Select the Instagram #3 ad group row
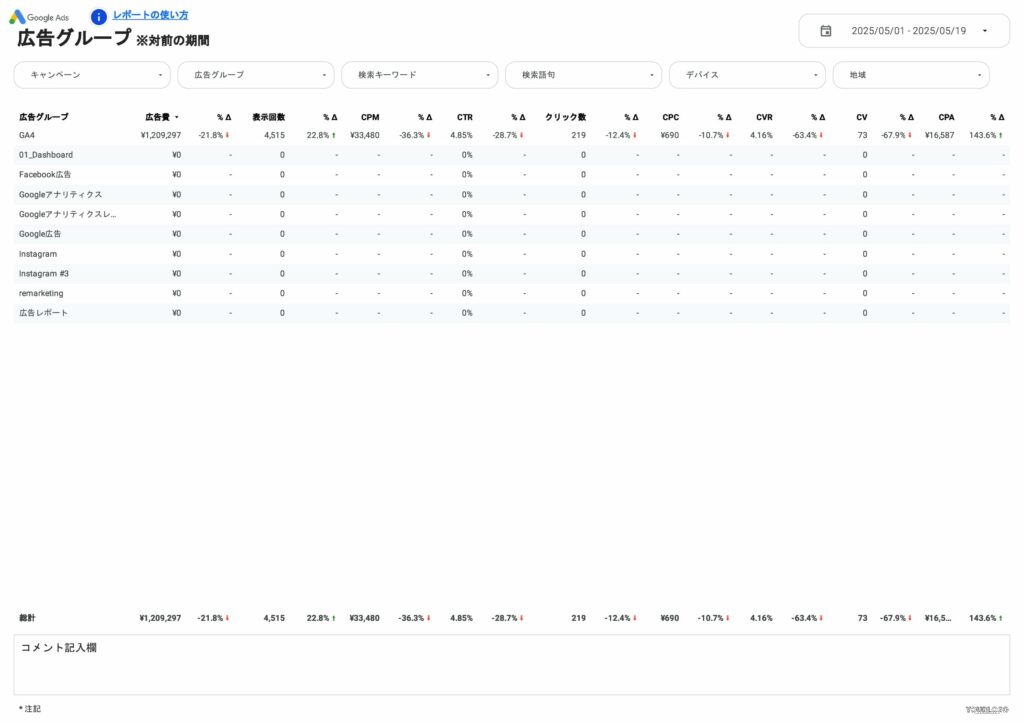This screenshot has width=1024, height=723. pos(44,273)
